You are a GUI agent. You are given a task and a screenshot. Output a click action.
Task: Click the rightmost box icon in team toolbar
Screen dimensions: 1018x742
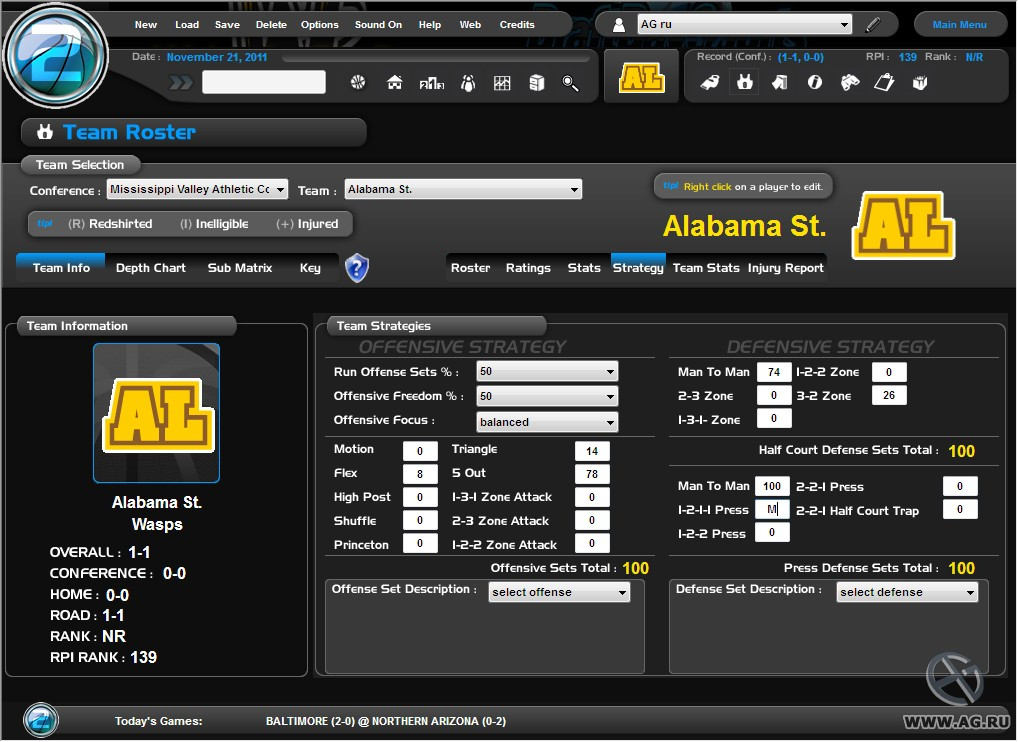pos(920,82)
